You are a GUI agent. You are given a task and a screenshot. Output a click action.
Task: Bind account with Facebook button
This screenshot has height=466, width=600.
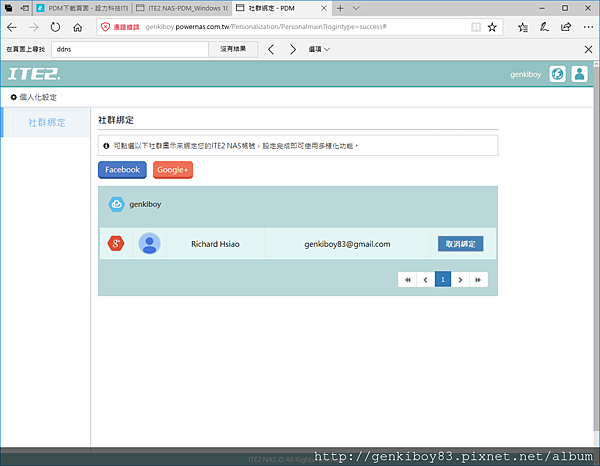click(122, 170)
